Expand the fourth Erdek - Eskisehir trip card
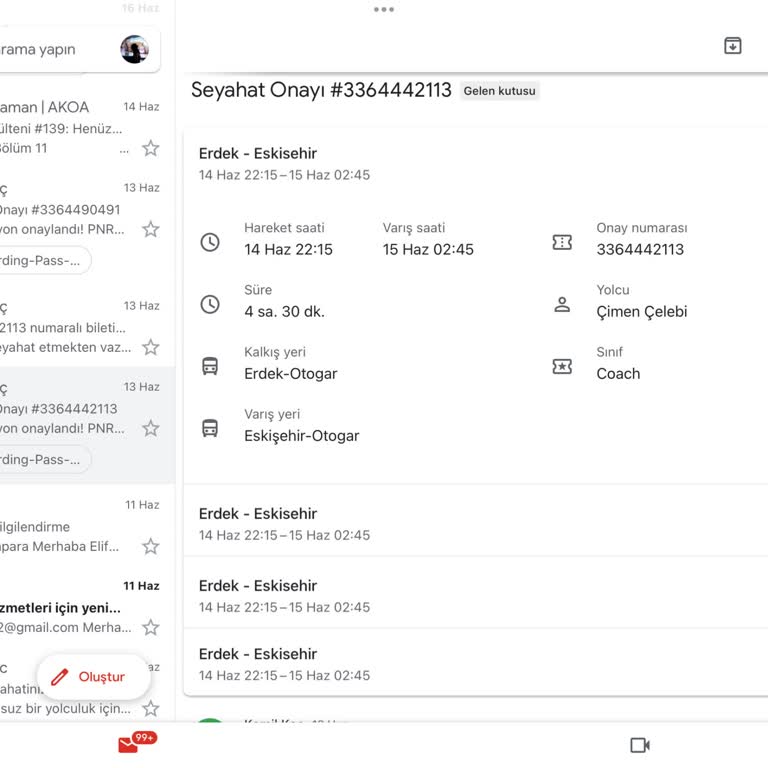This screenshot has width=768, height=768. (475, 664)
